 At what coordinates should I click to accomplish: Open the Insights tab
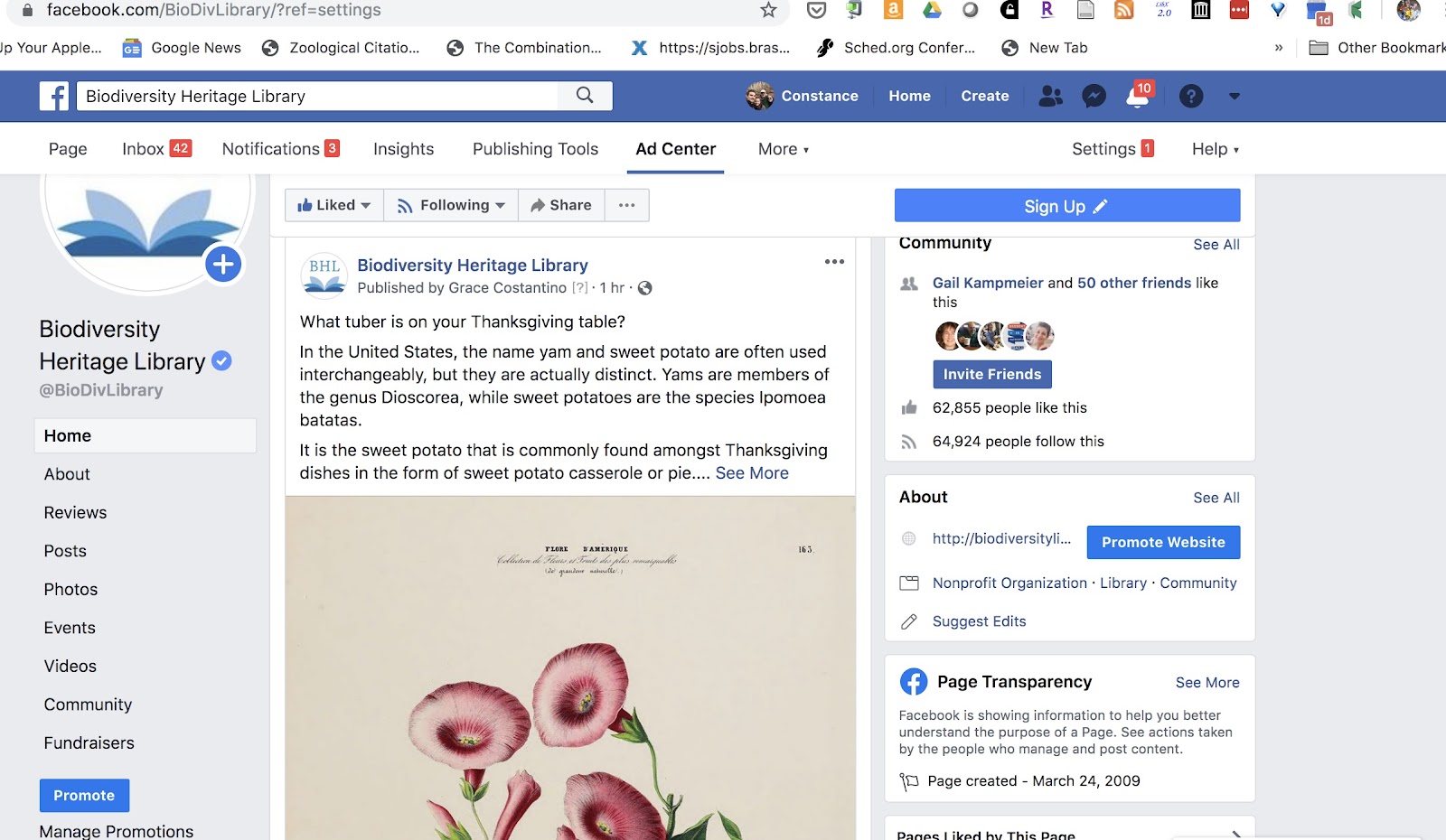pyautogui.click(x=403, y=149)
